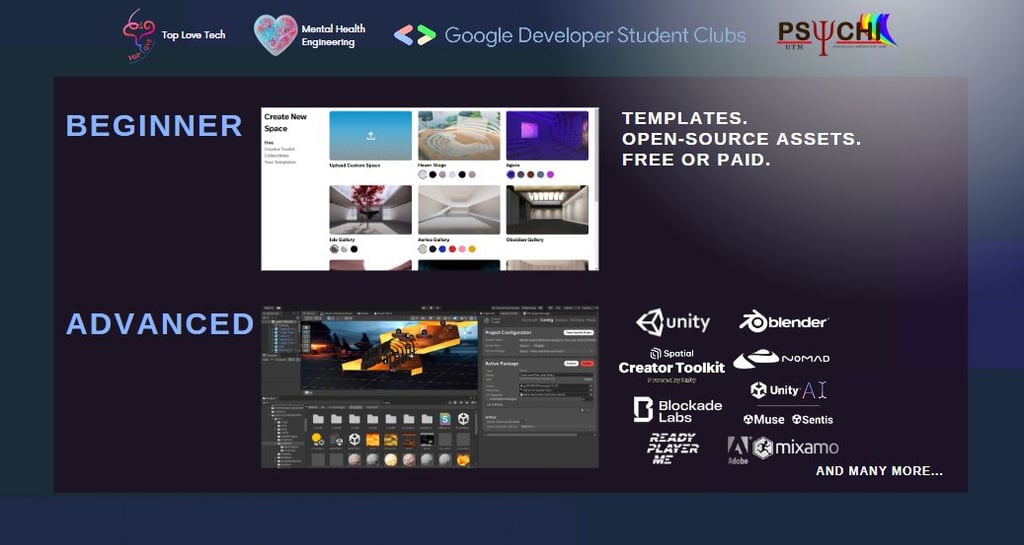Click the 'Active Package' heading in Unity
The height and width of the screenshot is (545, 1024).
coord(502,364)
